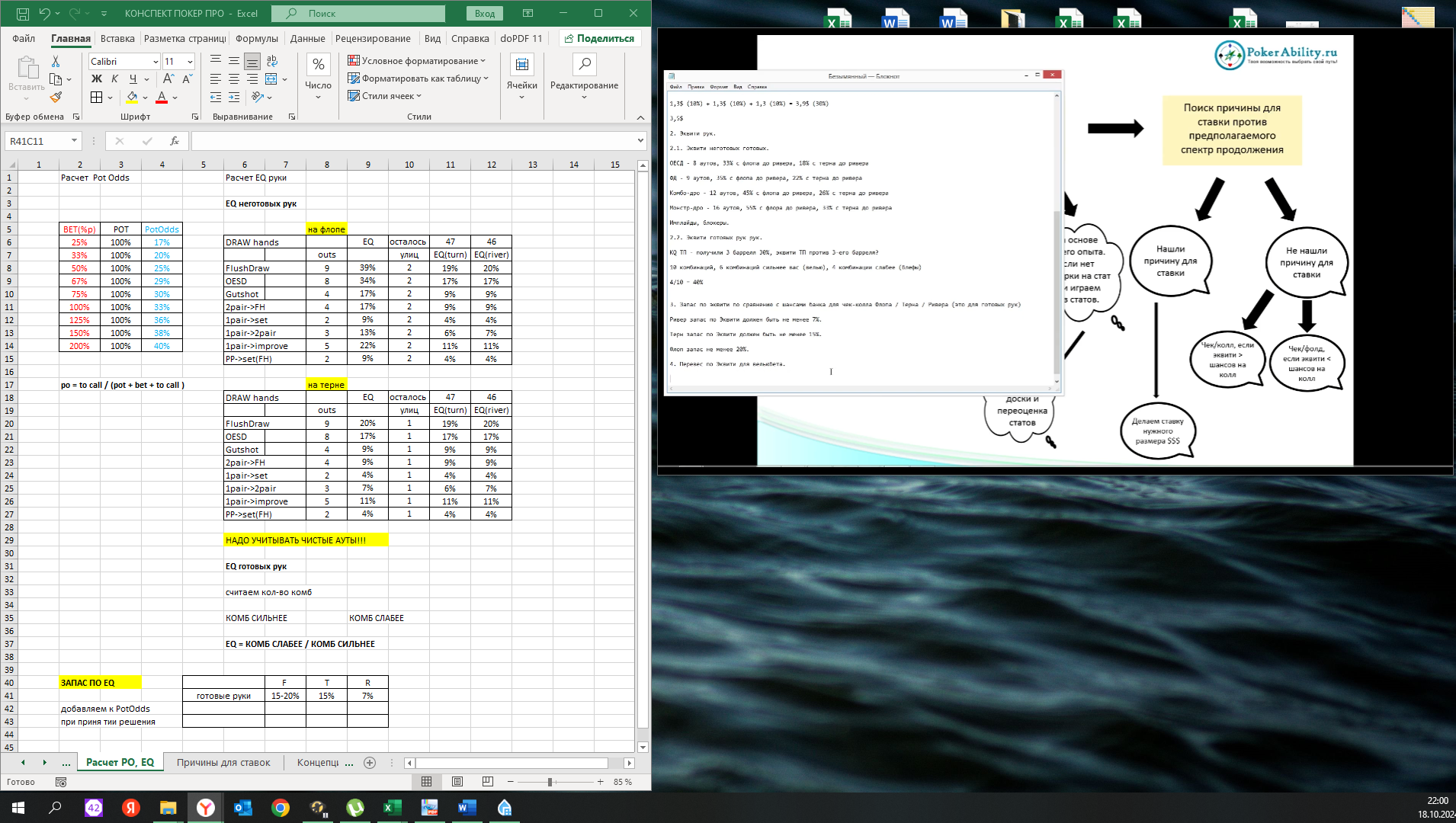Activate the Format Painter brush
The width and height of the screenshot is (1456, 823).
tap(55, 97)
